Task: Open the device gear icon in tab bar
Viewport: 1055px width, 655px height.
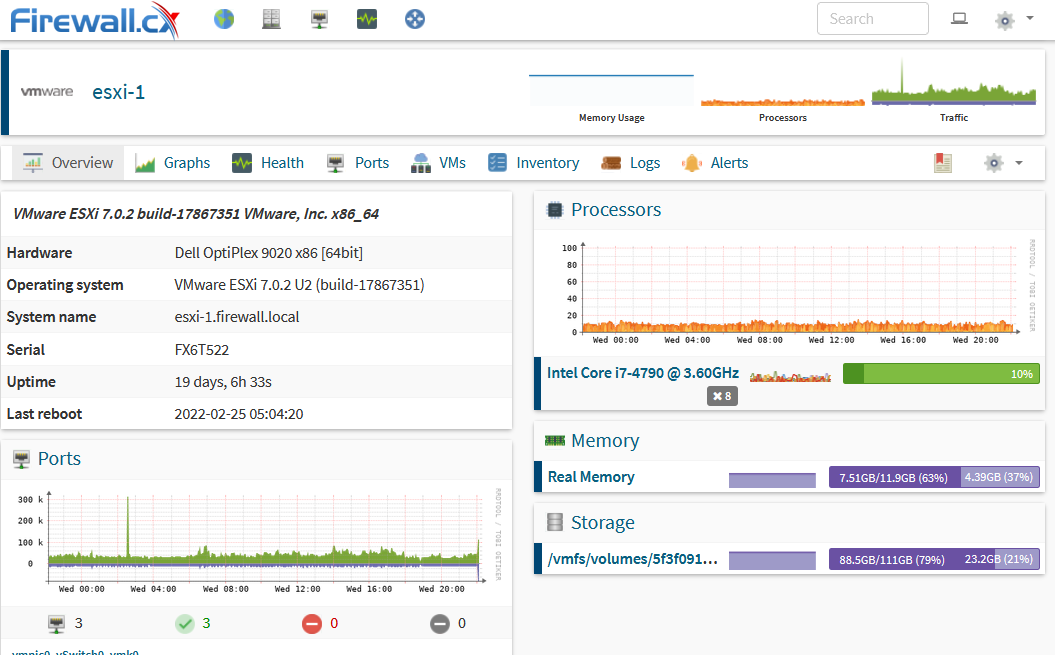Action: 994,163
